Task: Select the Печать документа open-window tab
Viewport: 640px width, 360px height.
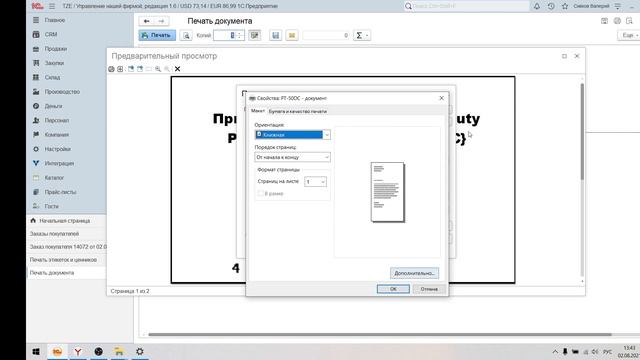Action: (52, 273)
